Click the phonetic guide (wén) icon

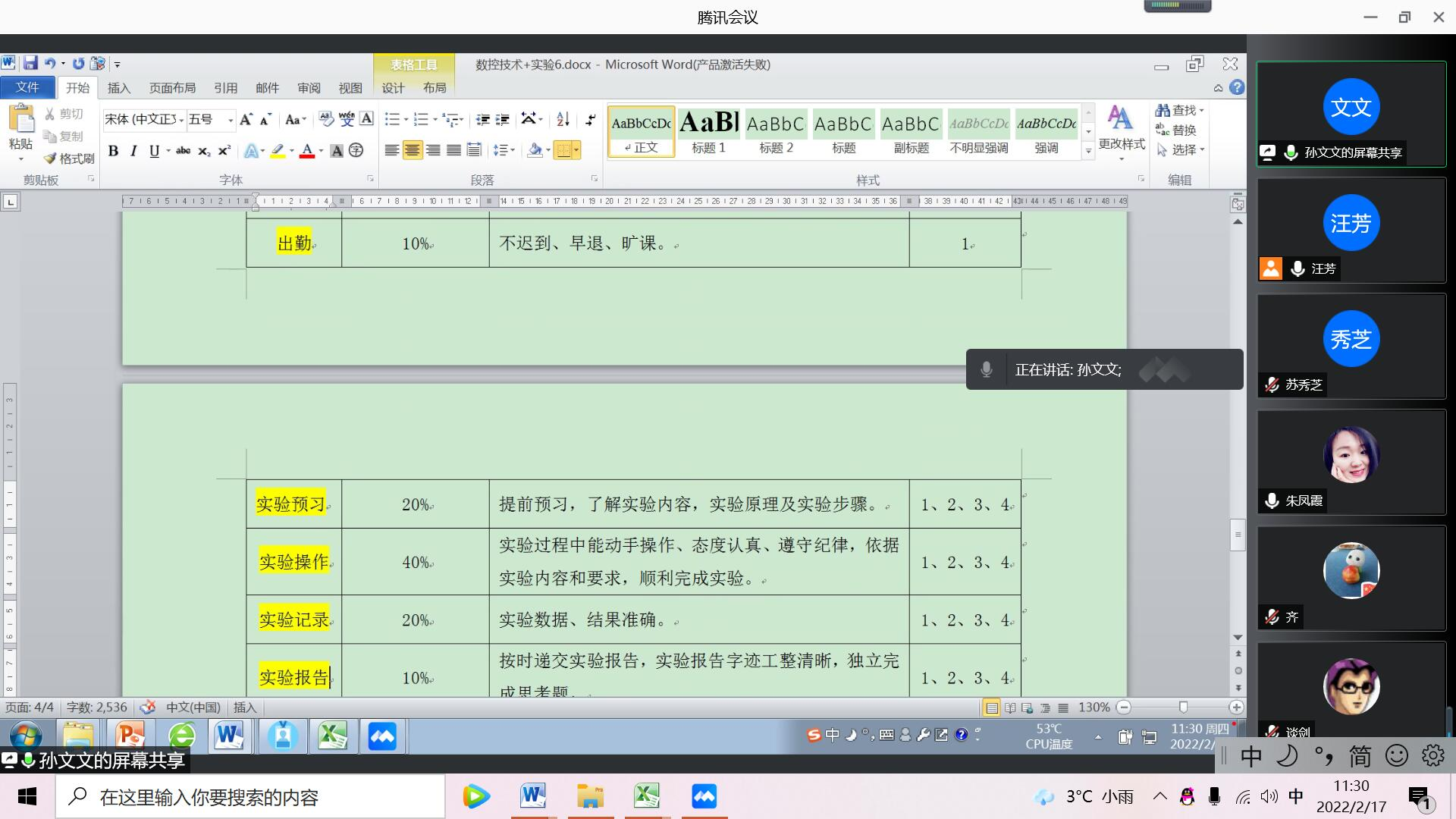(347, 119)
